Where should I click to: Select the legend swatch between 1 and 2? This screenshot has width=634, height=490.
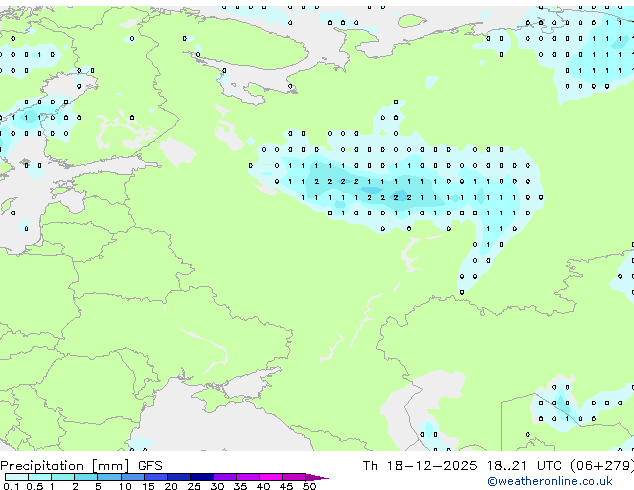(63, 477)
